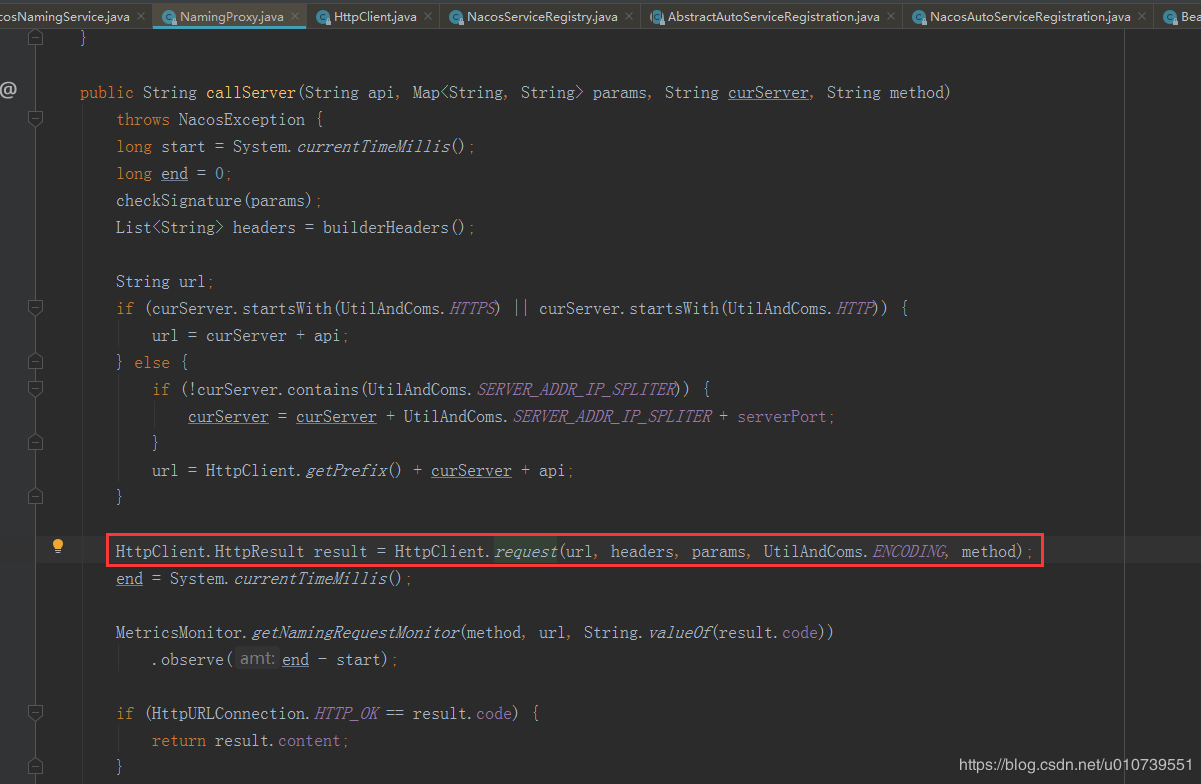Switch to the HttpClient.java tab
This screenshot has height=784, width=1201.
pos(375,17)
